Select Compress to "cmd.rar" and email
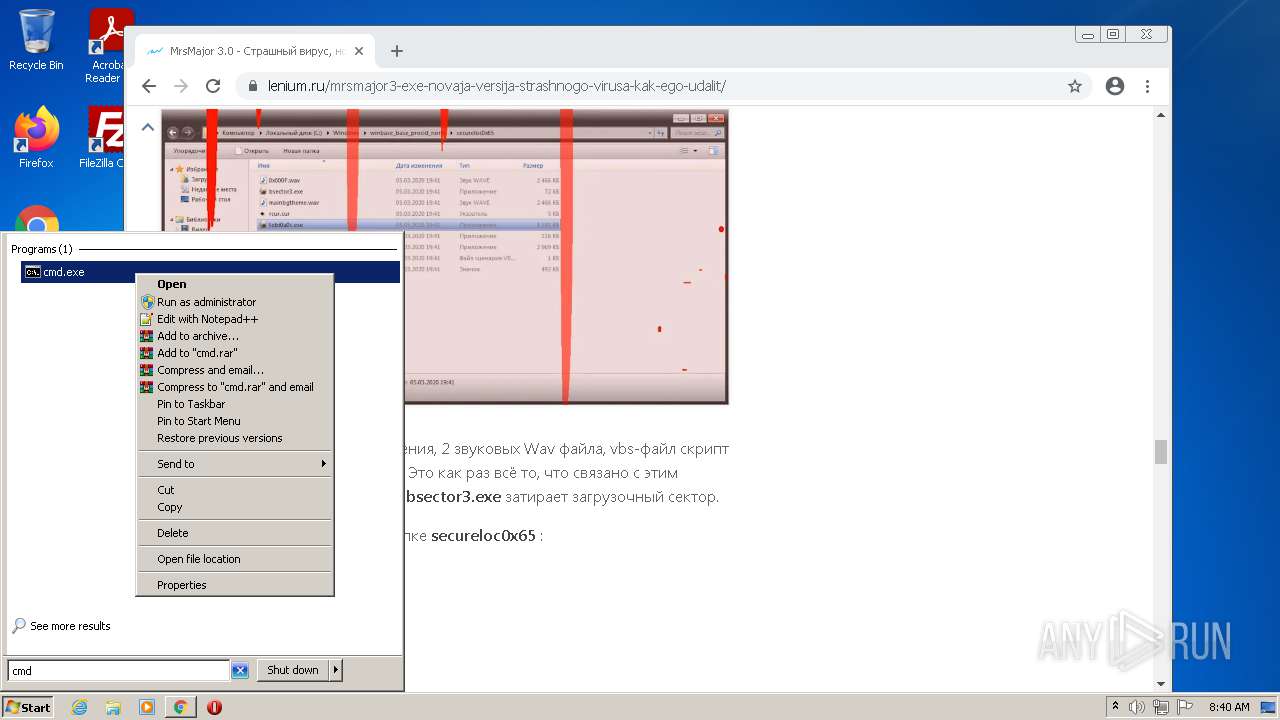This screenshot has height=720, width=1280. (235, 387)
